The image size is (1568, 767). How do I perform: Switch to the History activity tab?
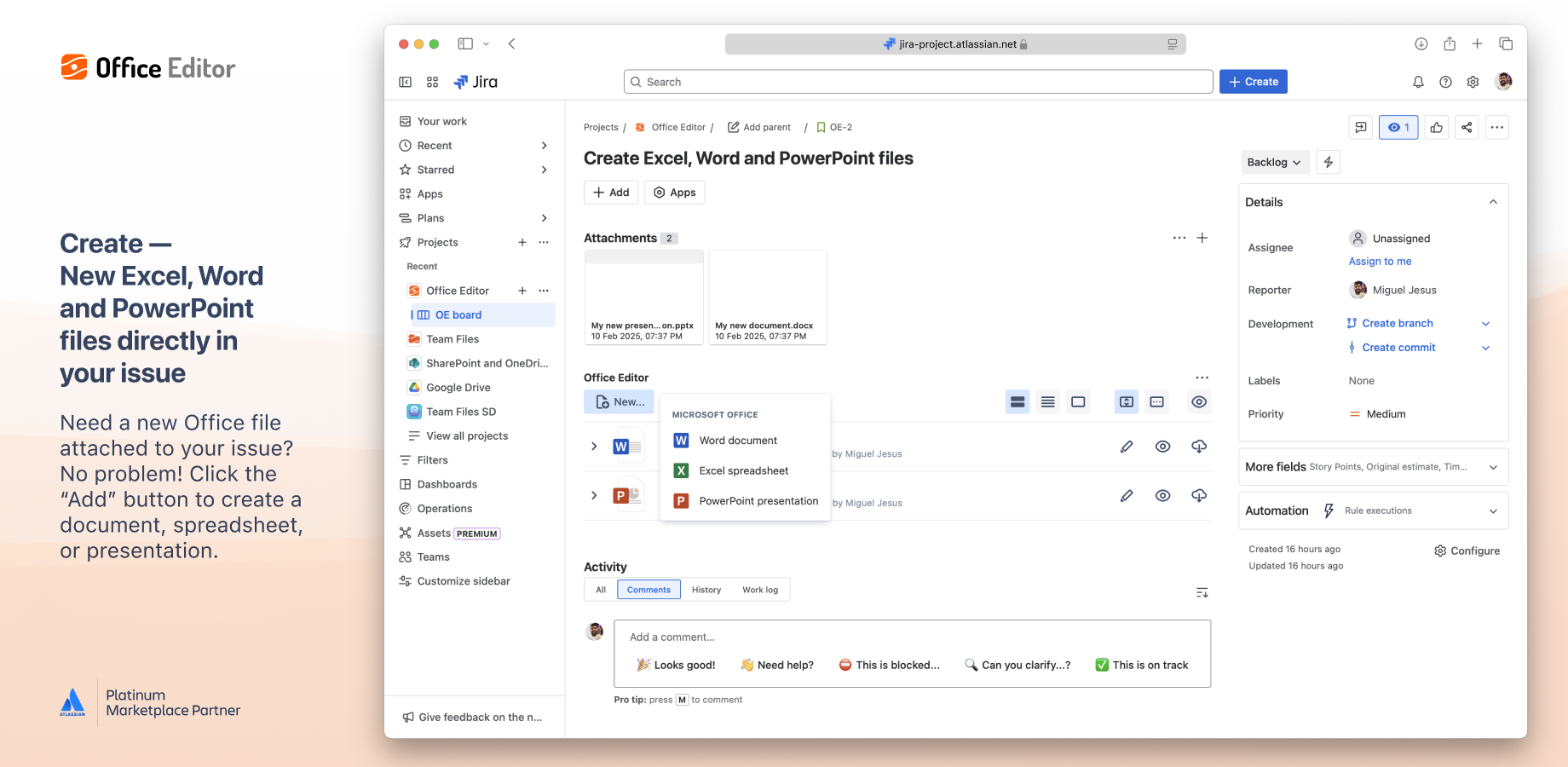[x=706, y=590]
